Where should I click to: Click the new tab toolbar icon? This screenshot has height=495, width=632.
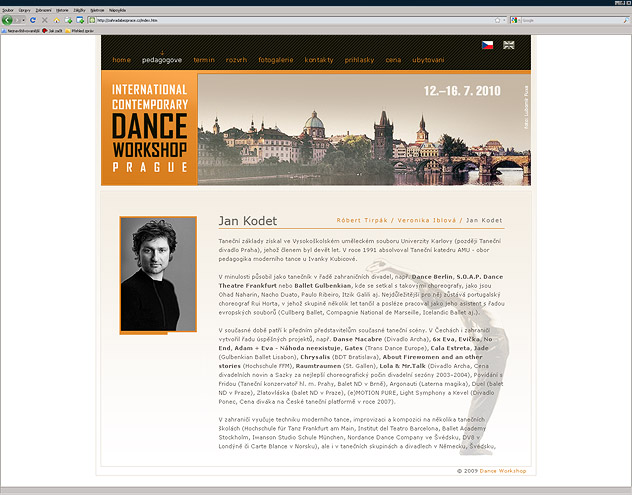point(68,20)
